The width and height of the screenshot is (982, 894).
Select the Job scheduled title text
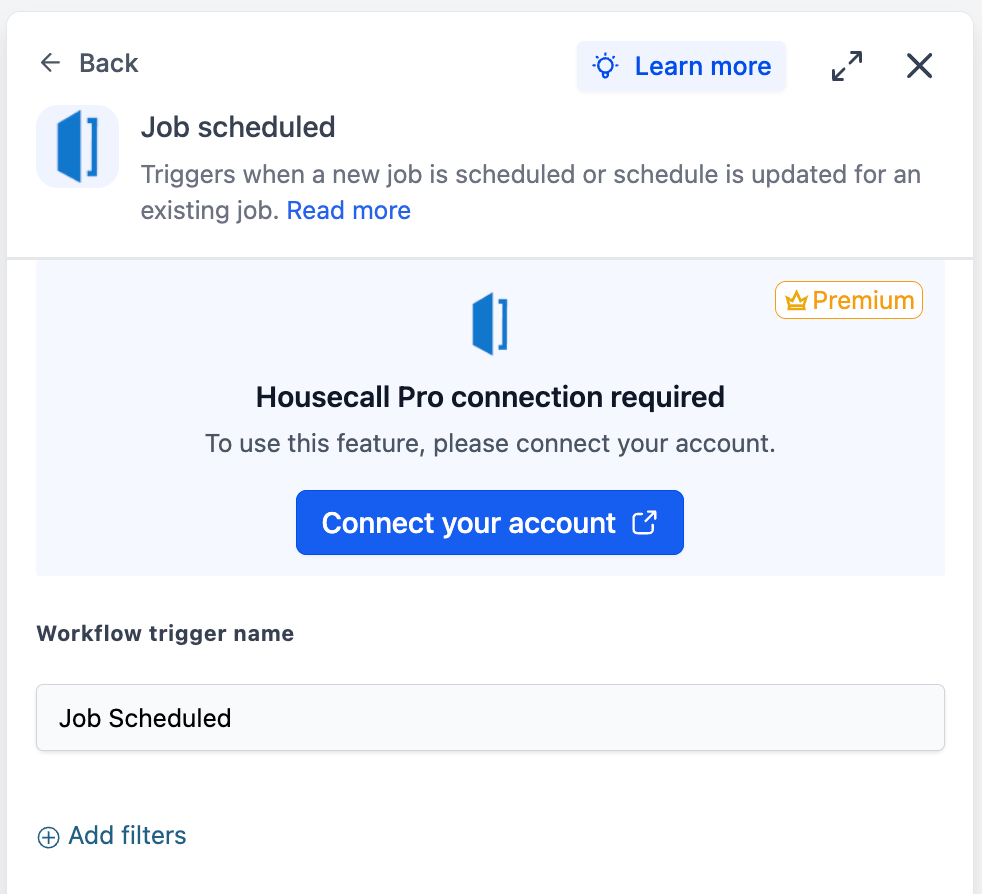pyautogui.click(x=238, y=127)
